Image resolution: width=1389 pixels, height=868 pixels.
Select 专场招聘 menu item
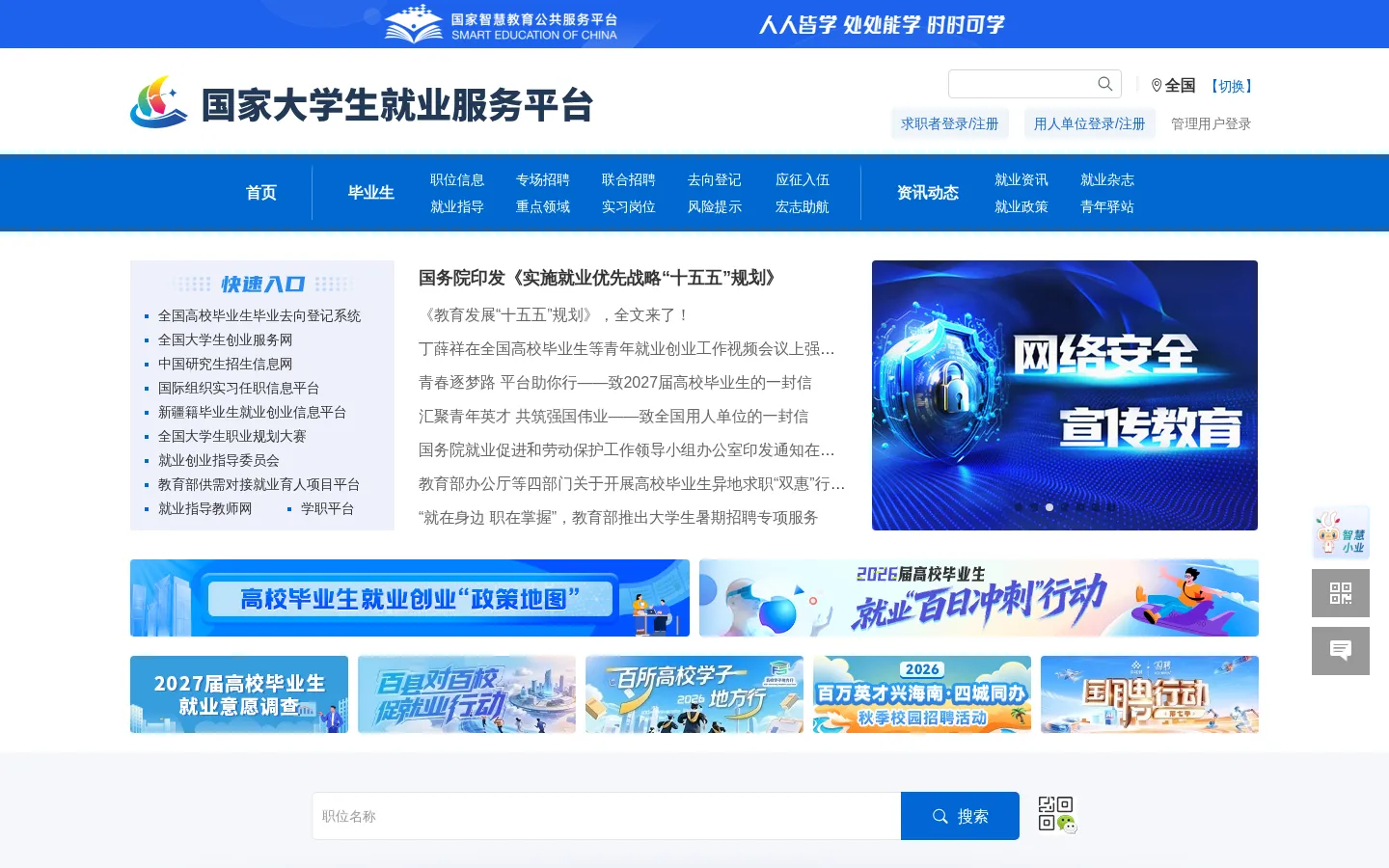click(543, 179)
